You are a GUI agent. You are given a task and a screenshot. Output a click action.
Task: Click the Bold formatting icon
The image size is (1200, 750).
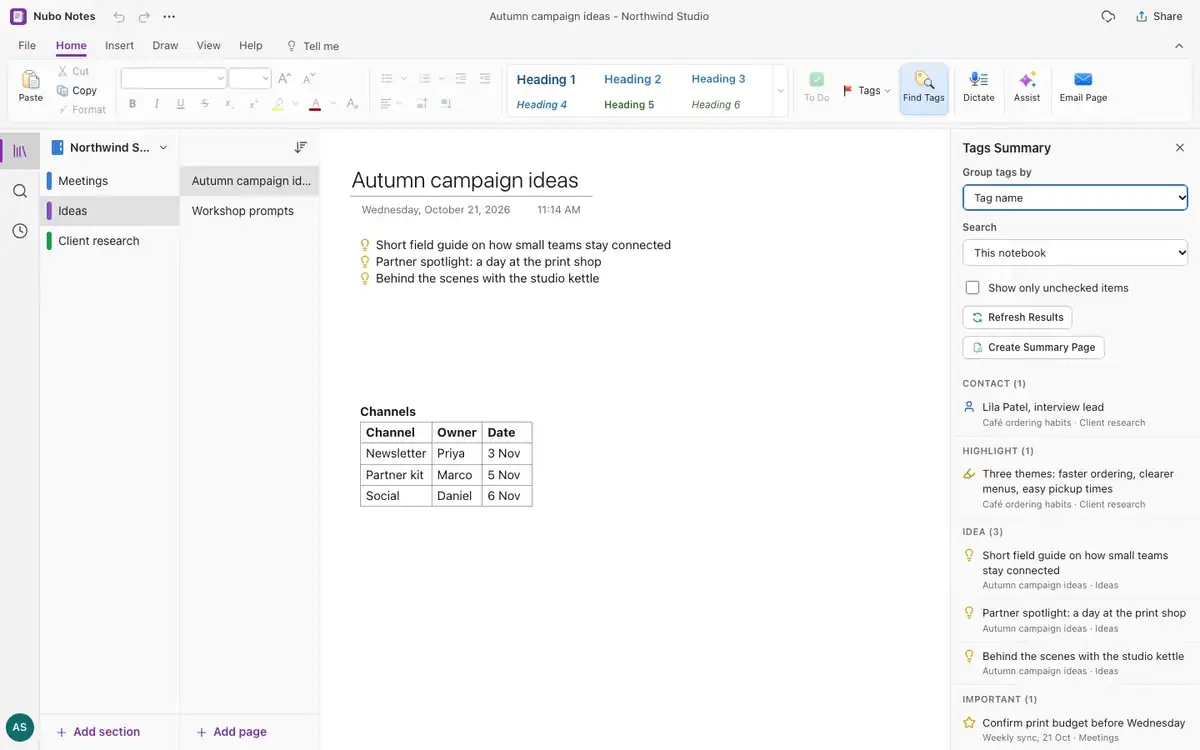pyautogui.click(x=132, y=104)
